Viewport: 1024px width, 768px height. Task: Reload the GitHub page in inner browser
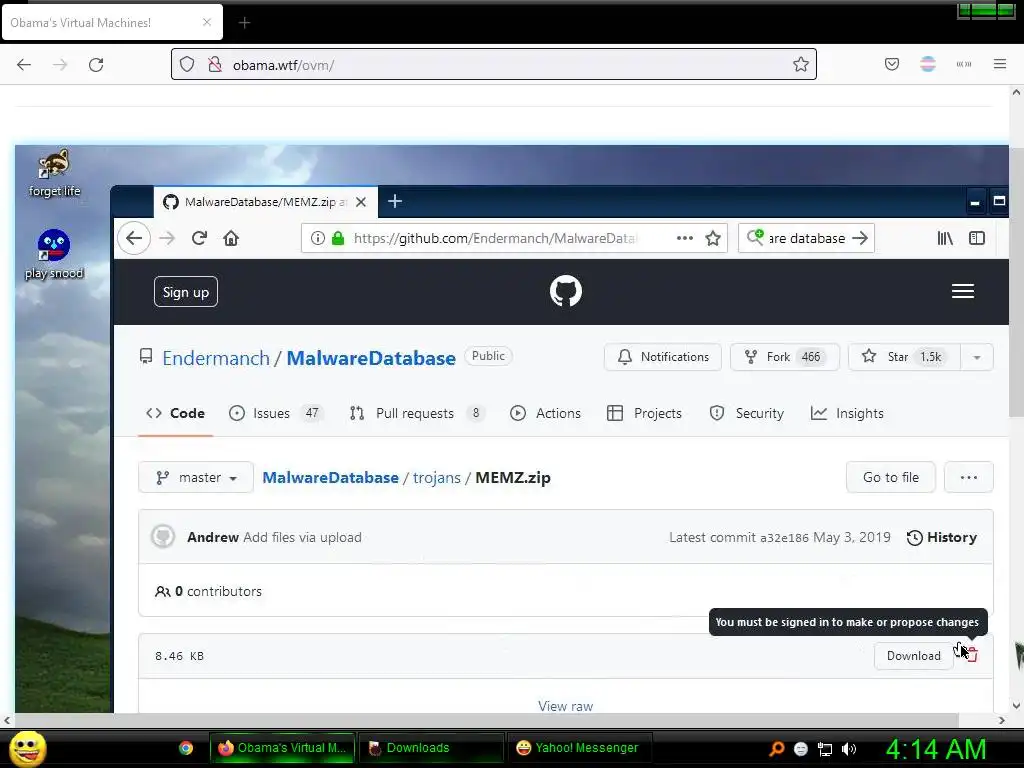point(199,238)
